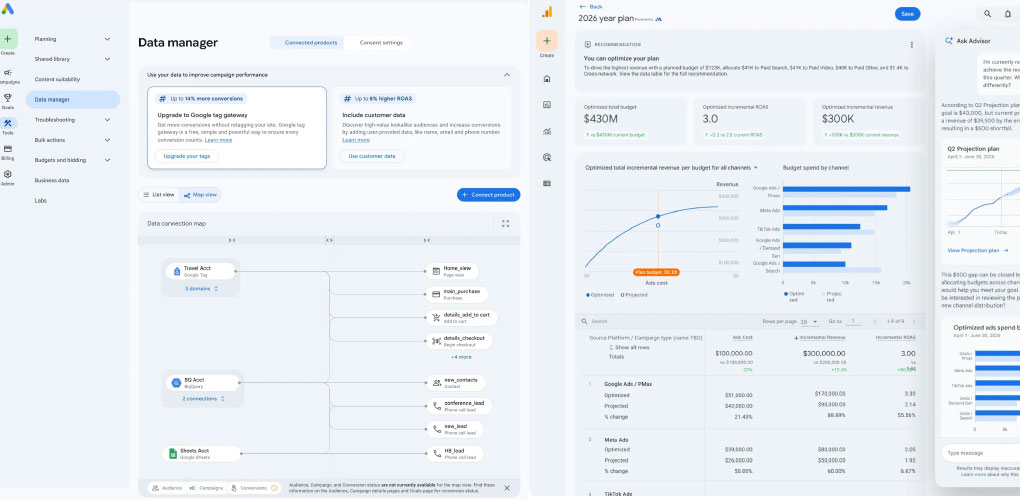Click the Google Ads logo
Screen dimensions: 1020x500
[x=7, y=8]
